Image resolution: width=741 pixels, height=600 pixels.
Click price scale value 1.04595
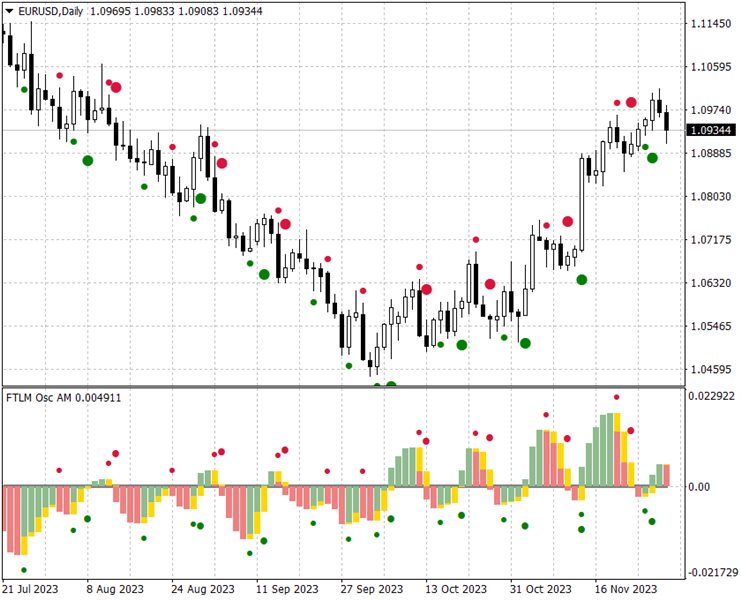[711, 369]
